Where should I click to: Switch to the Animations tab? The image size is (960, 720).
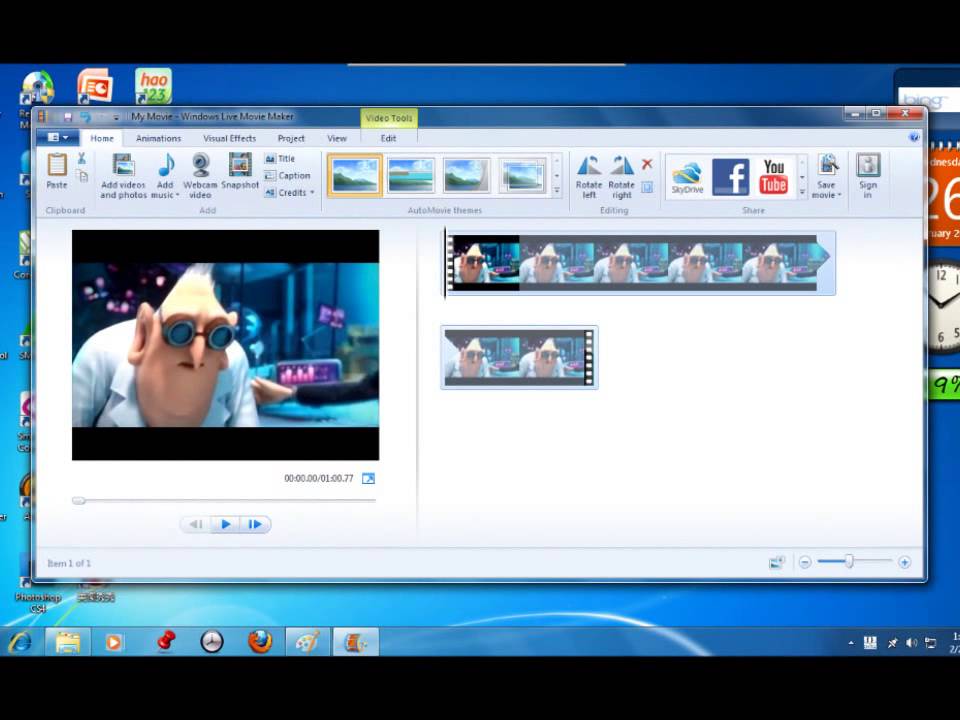click(159, 138)
